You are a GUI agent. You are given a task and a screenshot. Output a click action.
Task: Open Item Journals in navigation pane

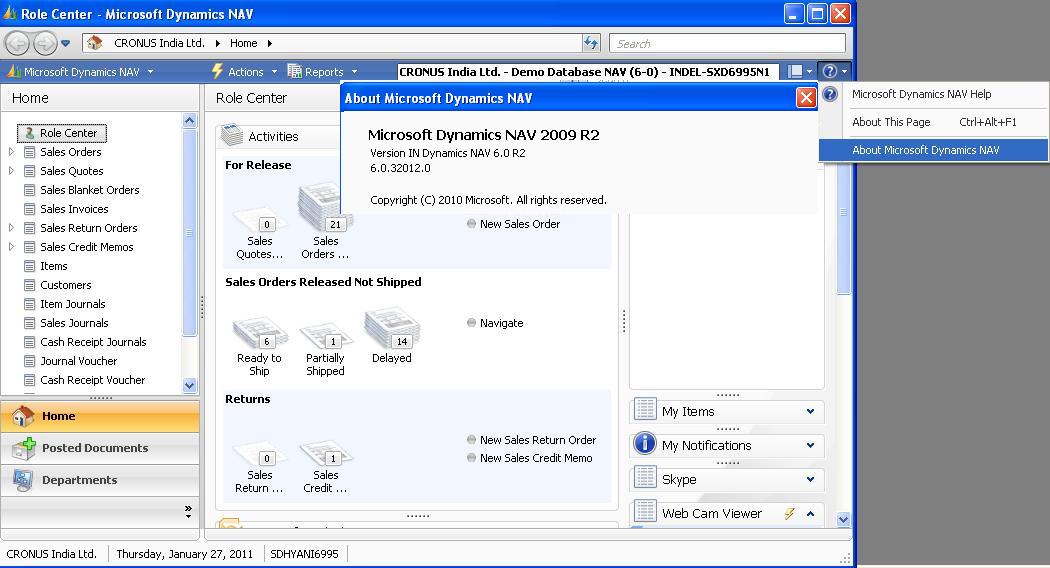coord(72,304)
